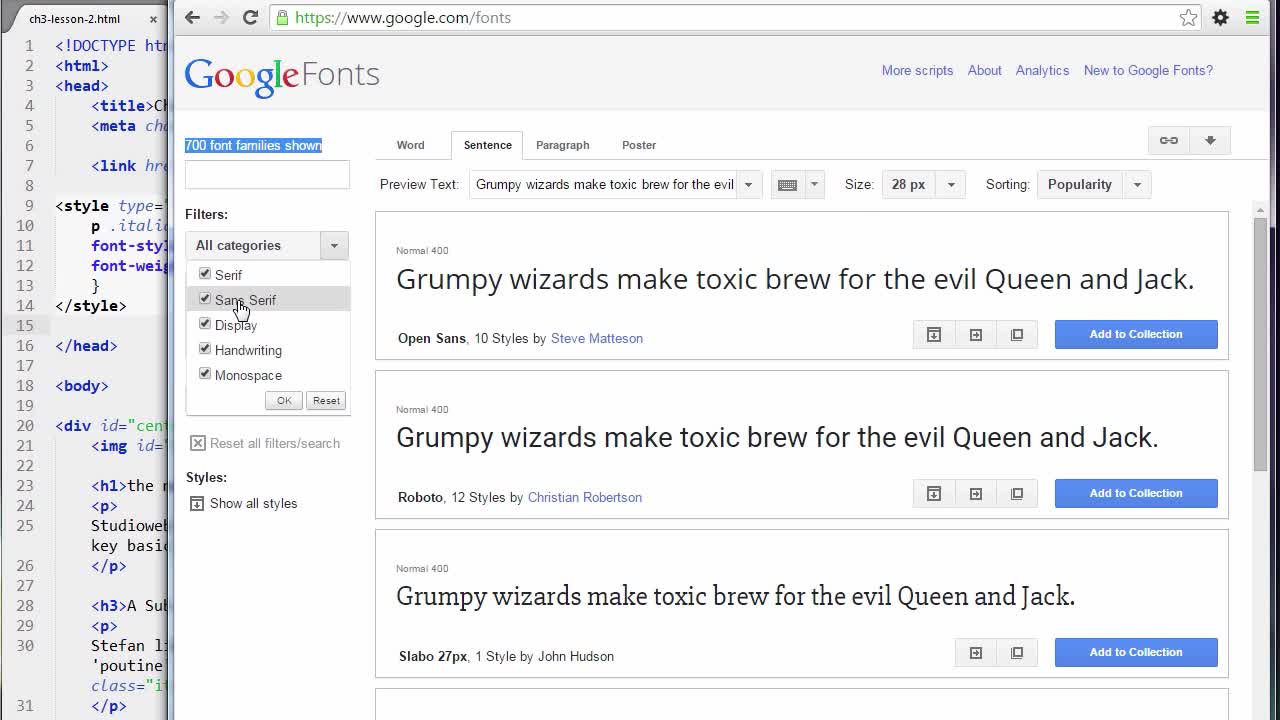Open the Preview Text dropdown arrow
The height and width of the screenshot is (720, 1280).
(x=748, y=185)
